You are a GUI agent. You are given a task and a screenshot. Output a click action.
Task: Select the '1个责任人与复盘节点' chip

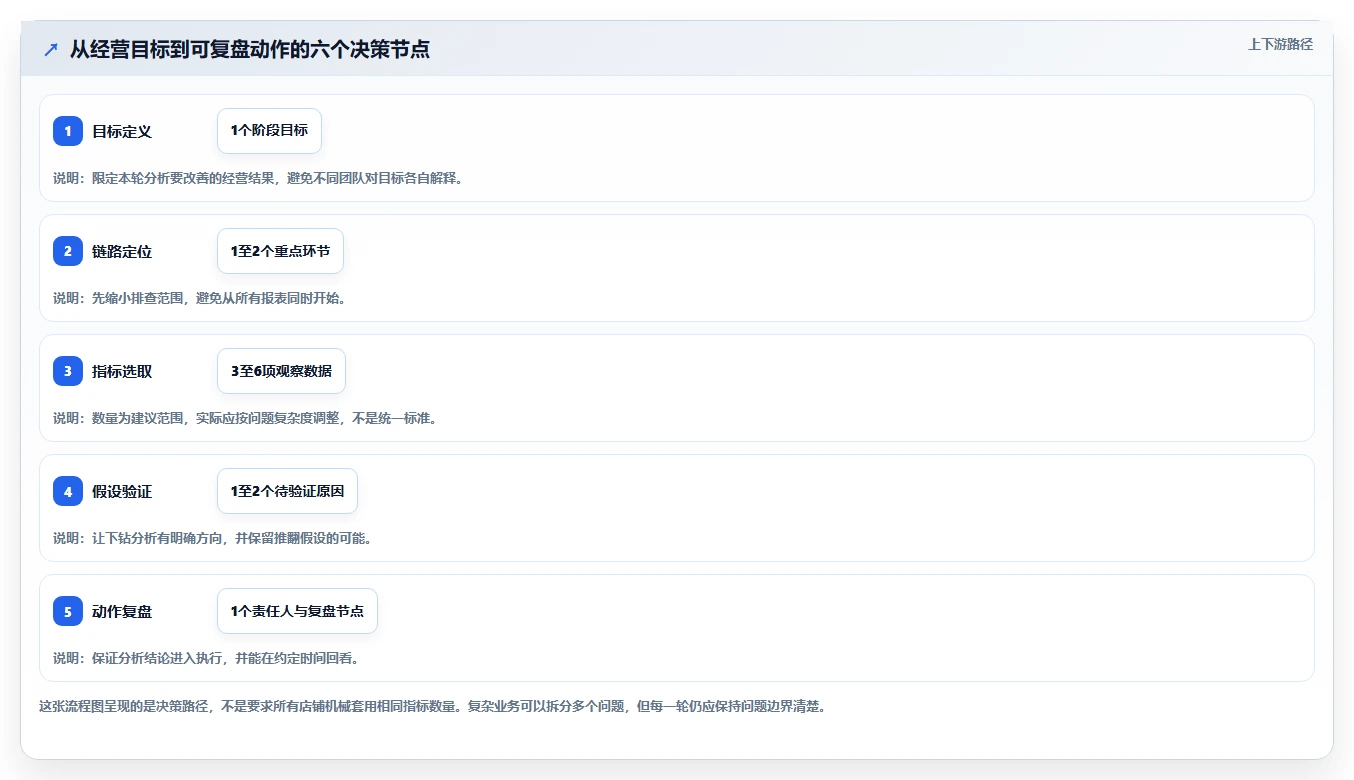(x=297, y=611)
